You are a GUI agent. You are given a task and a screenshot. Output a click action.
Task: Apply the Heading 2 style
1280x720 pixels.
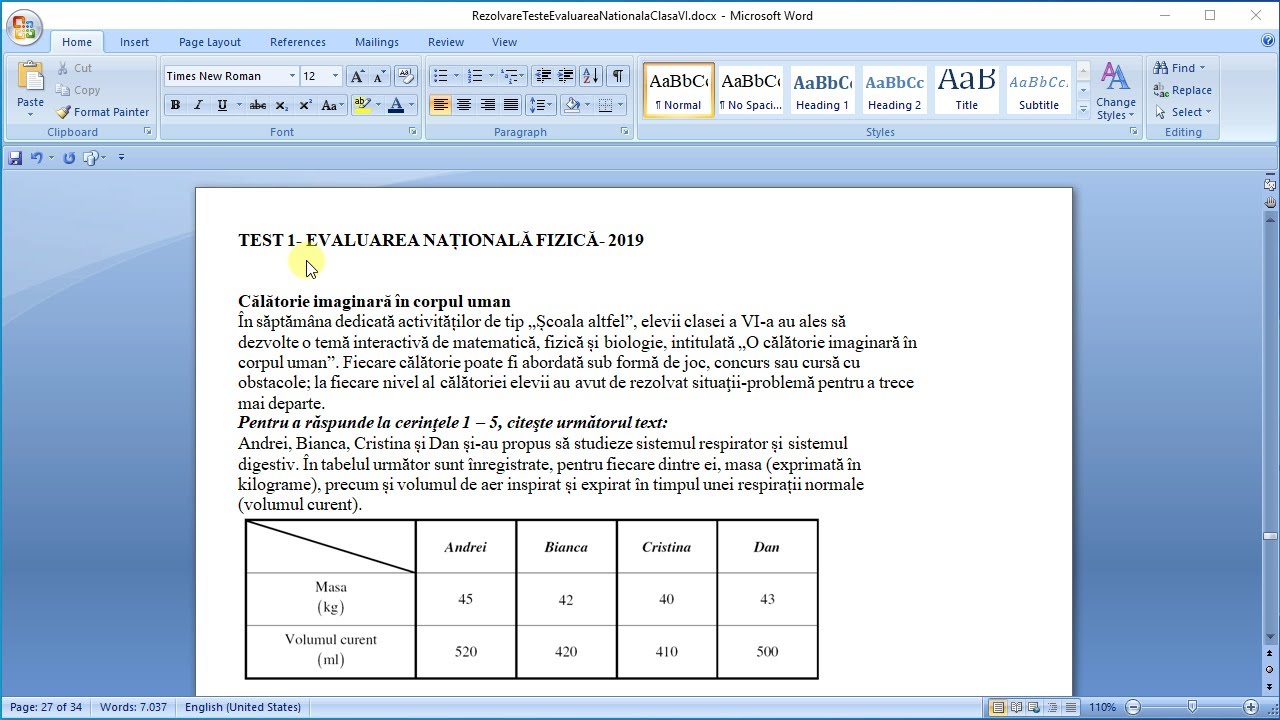point(895,90)
